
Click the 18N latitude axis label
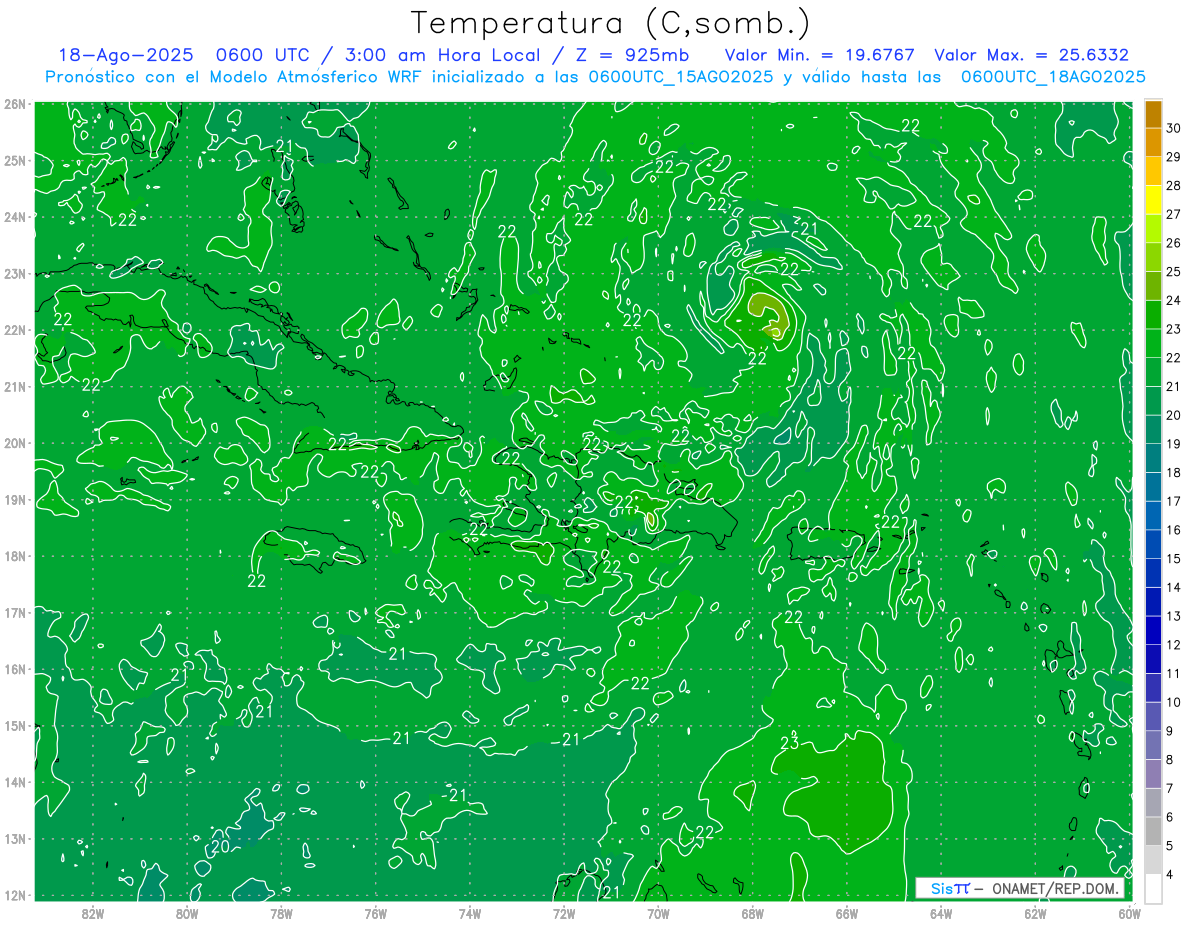15,556
